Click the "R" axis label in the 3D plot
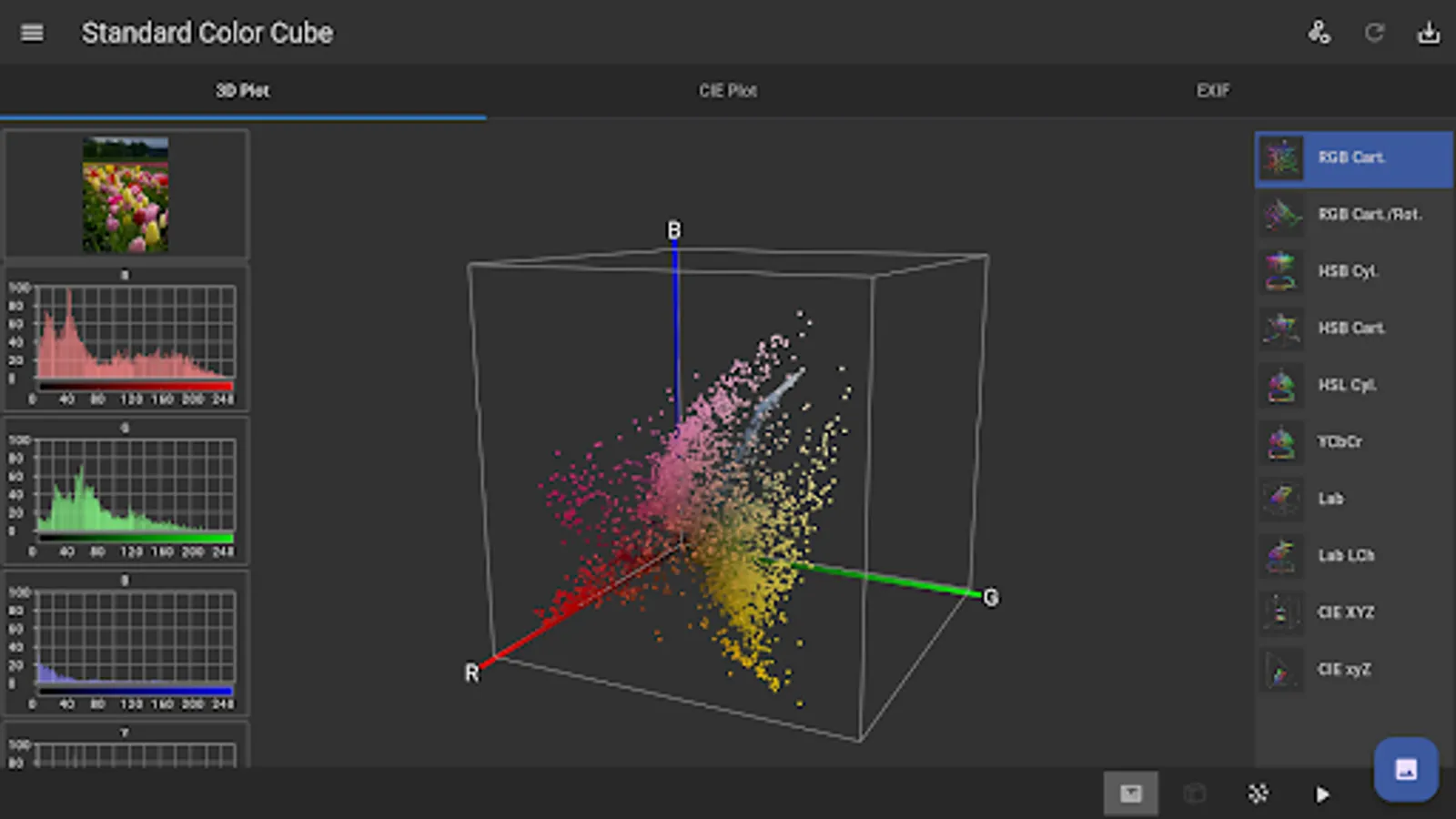 point(471,673)
